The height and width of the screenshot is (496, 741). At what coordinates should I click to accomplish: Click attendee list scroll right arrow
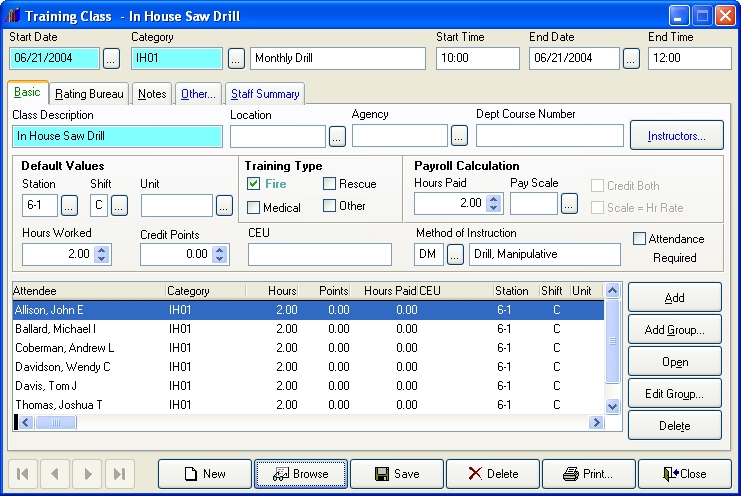(x=596, y=422)
